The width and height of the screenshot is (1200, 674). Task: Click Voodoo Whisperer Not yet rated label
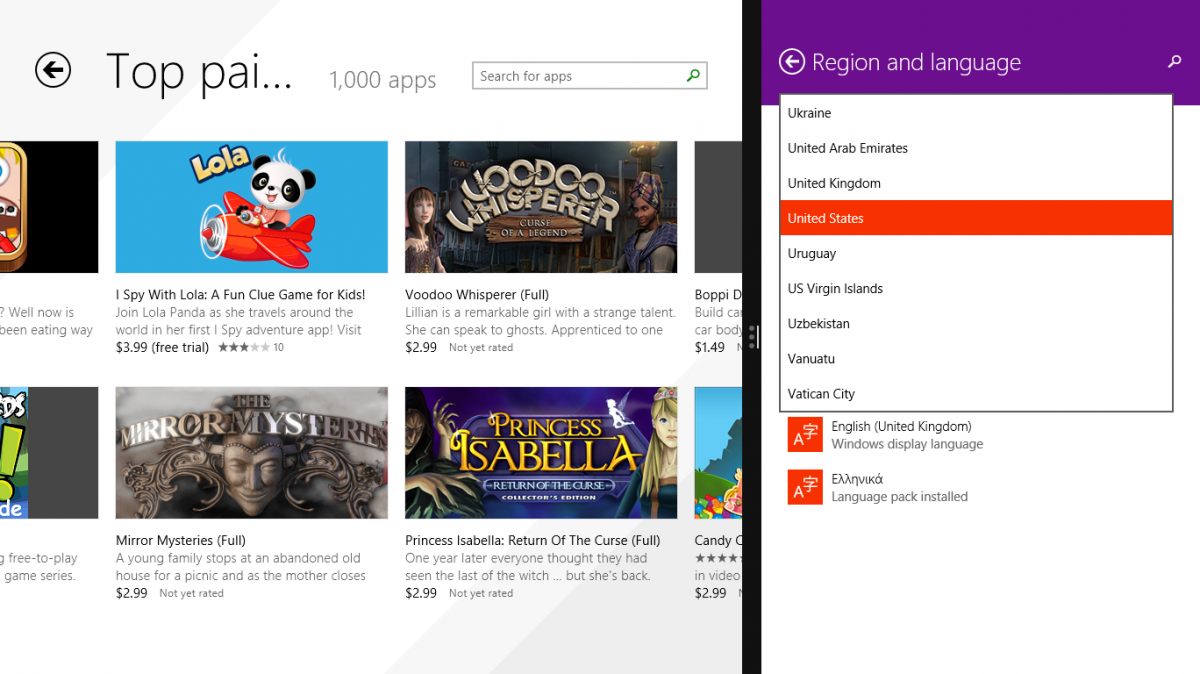(x=481, y=348)
